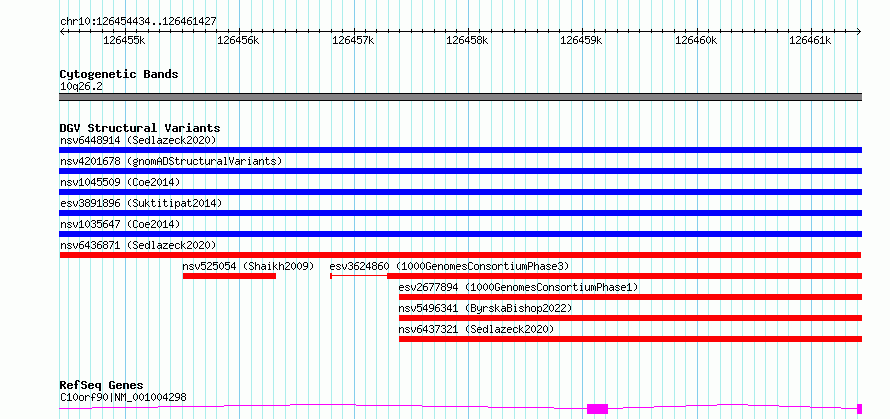
Task: Open variant label esv2677894 (1000GenomesConsortiumPhase1)
Action: pos(519,287)
